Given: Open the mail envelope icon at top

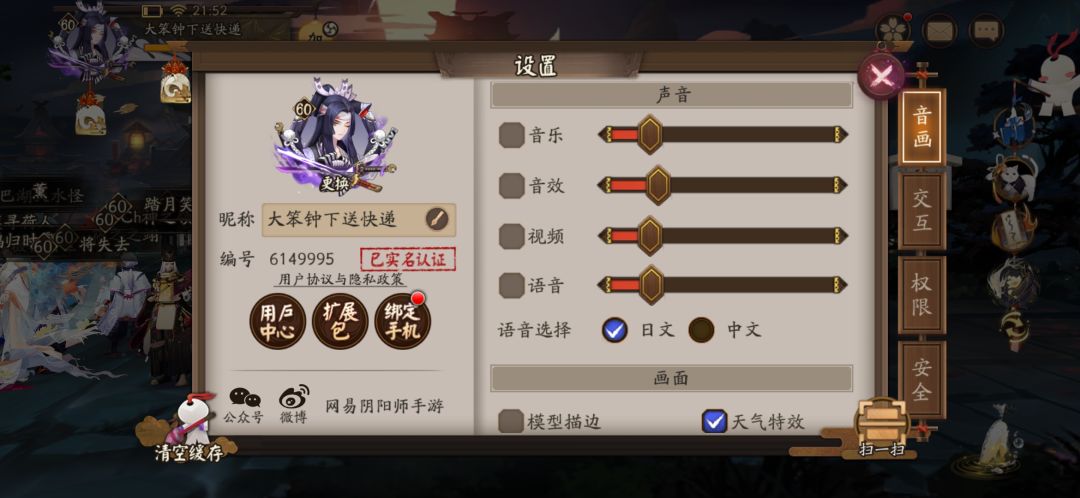Looking at the screenshot, I should click(x=939, y=30).
